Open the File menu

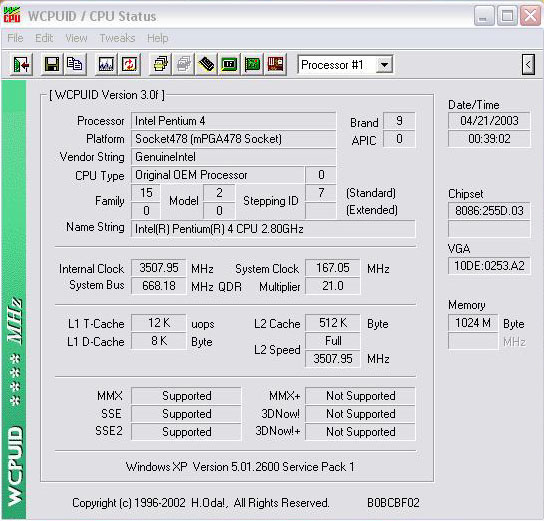tap(15, 38)
